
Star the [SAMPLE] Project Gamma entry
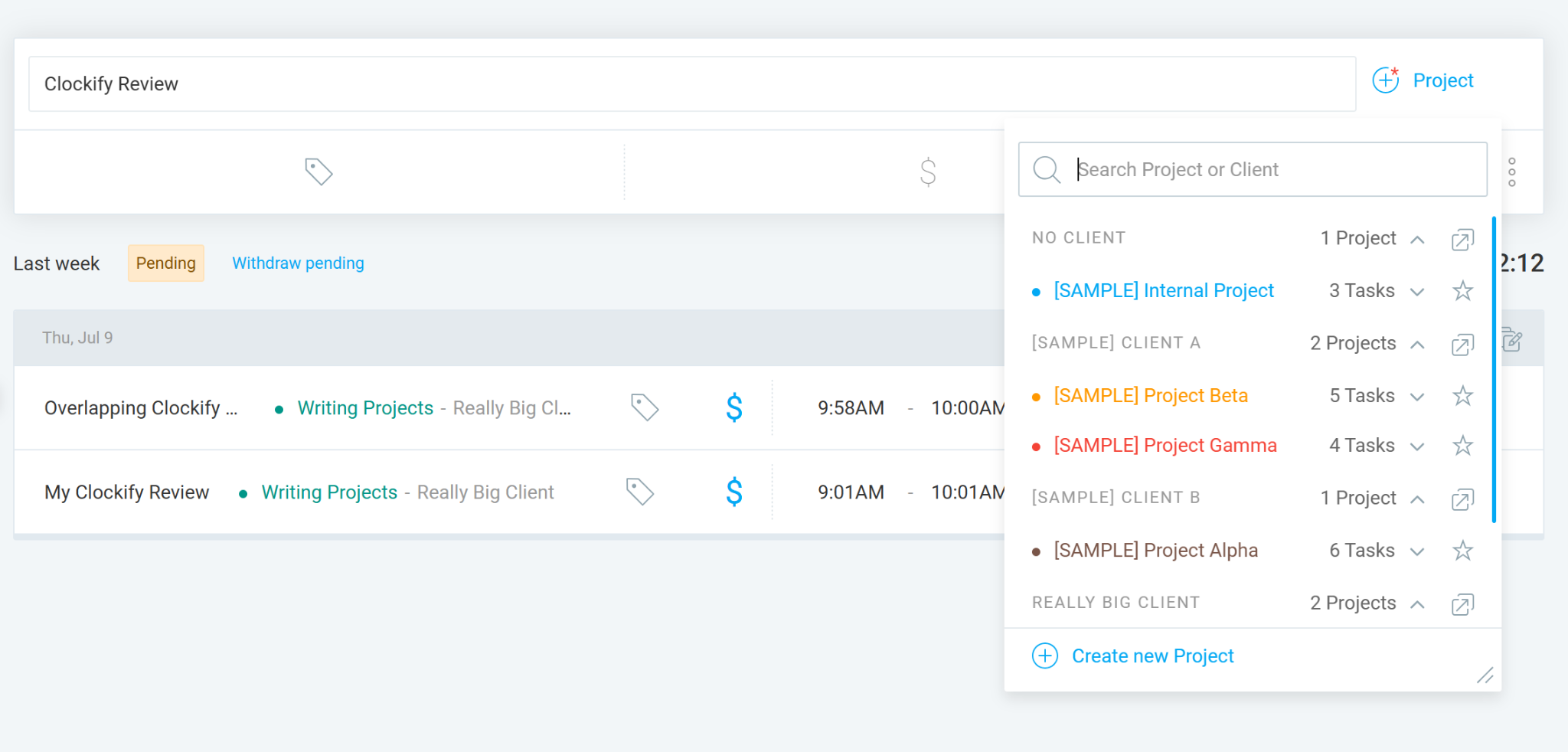(x=1462, y=446)
